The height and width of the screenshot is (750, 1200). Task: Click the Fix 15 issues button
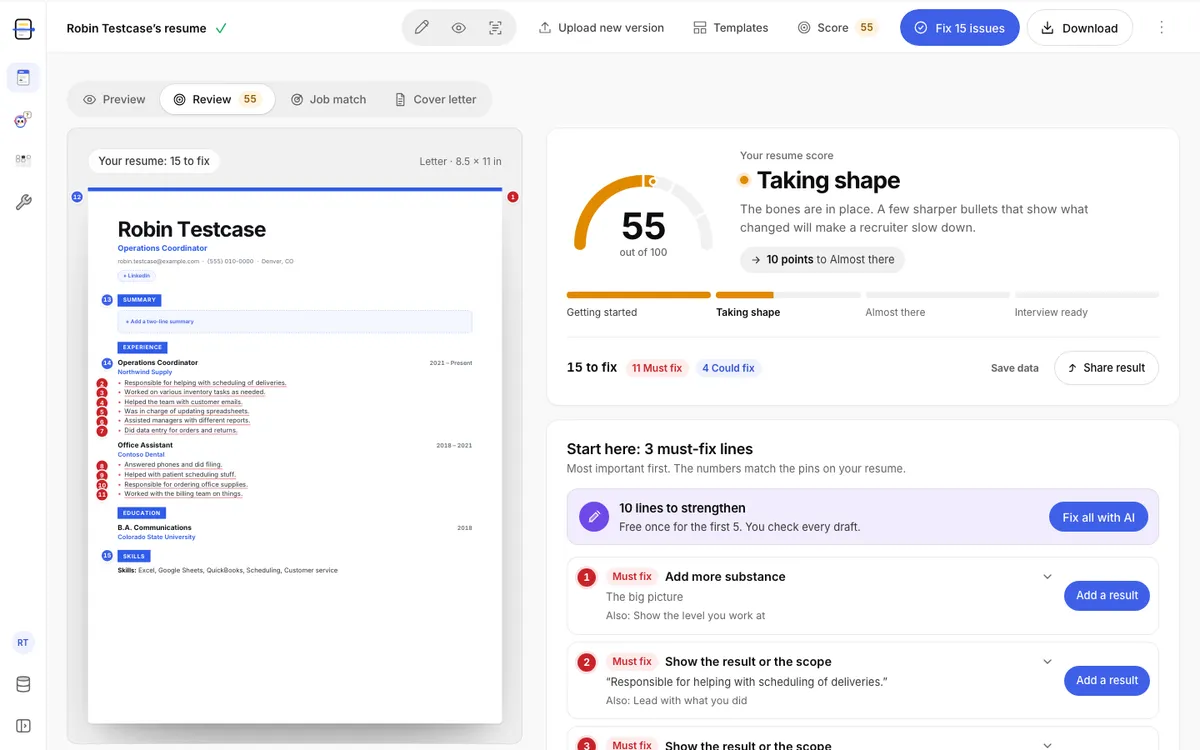pyautogui.click(x=960, y=28)
